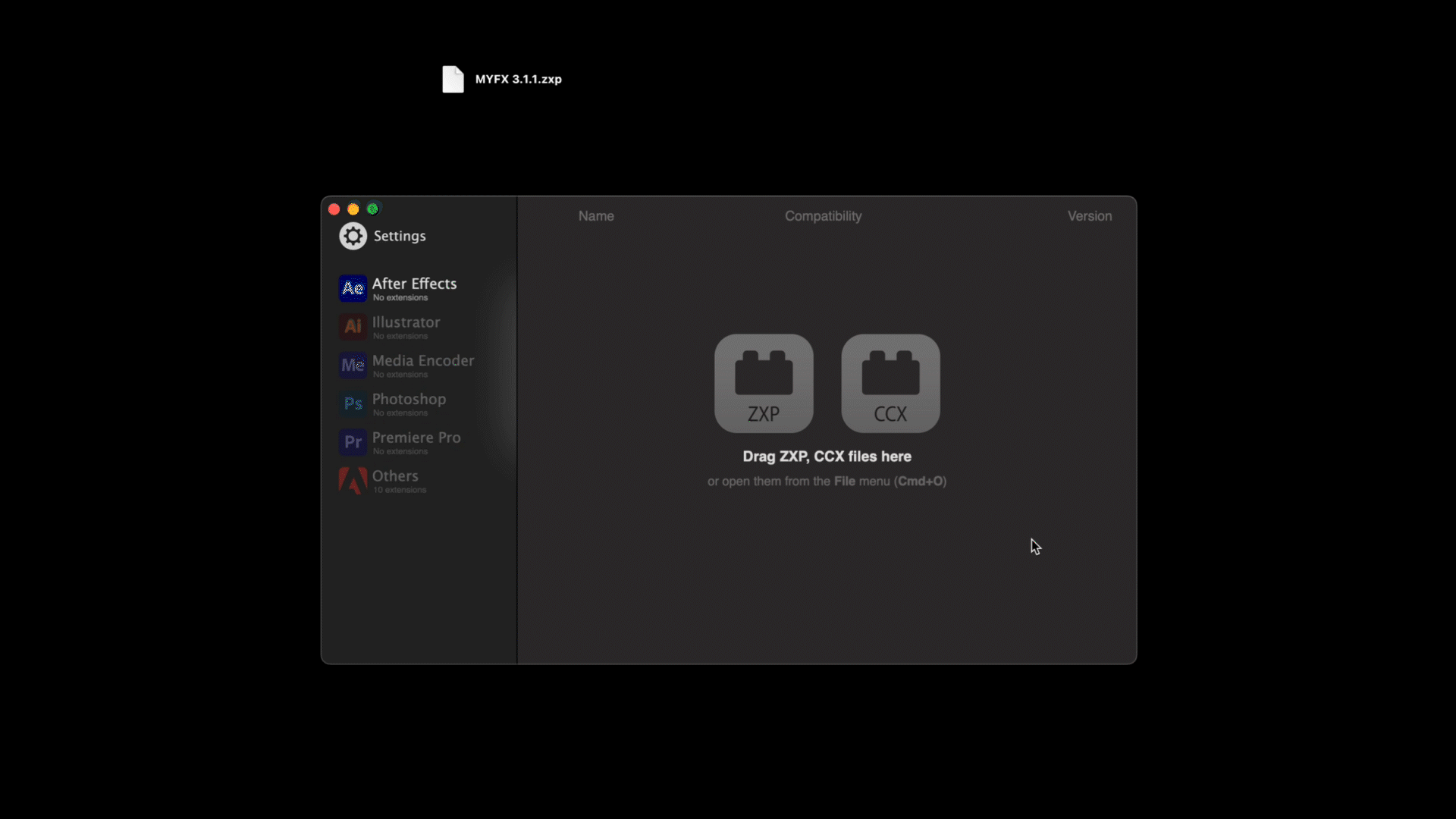Click the ZXP drop zone icon
The image size is (1456, 819).
(764, 384)
